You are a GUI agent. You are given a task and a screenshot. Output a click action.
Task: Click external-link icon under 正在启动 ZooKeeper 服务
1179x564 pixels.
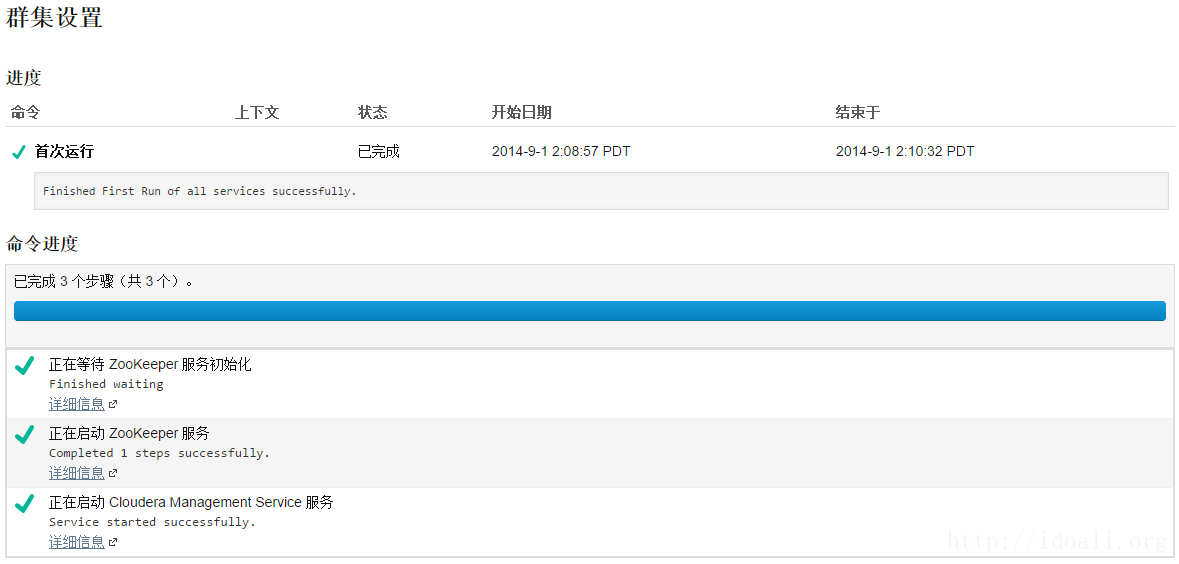(113, 474)
